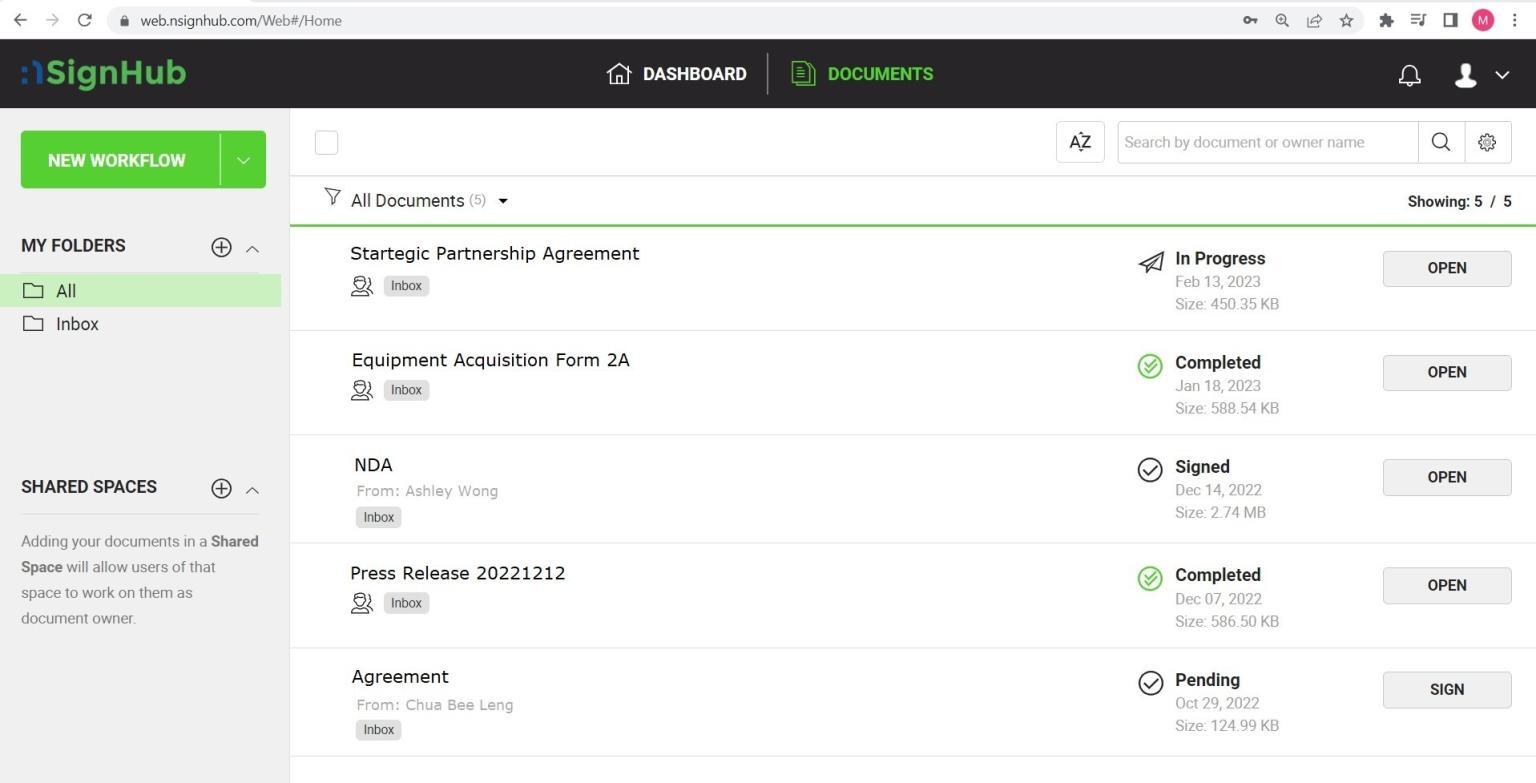Open the NDA document
The height and width of the screenshot is (783, 1536).
[x=1446, y=477]
